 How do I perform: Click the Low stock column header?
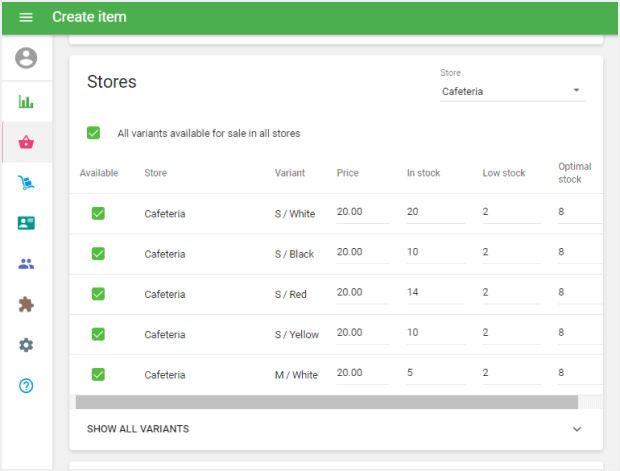(504, 173)
